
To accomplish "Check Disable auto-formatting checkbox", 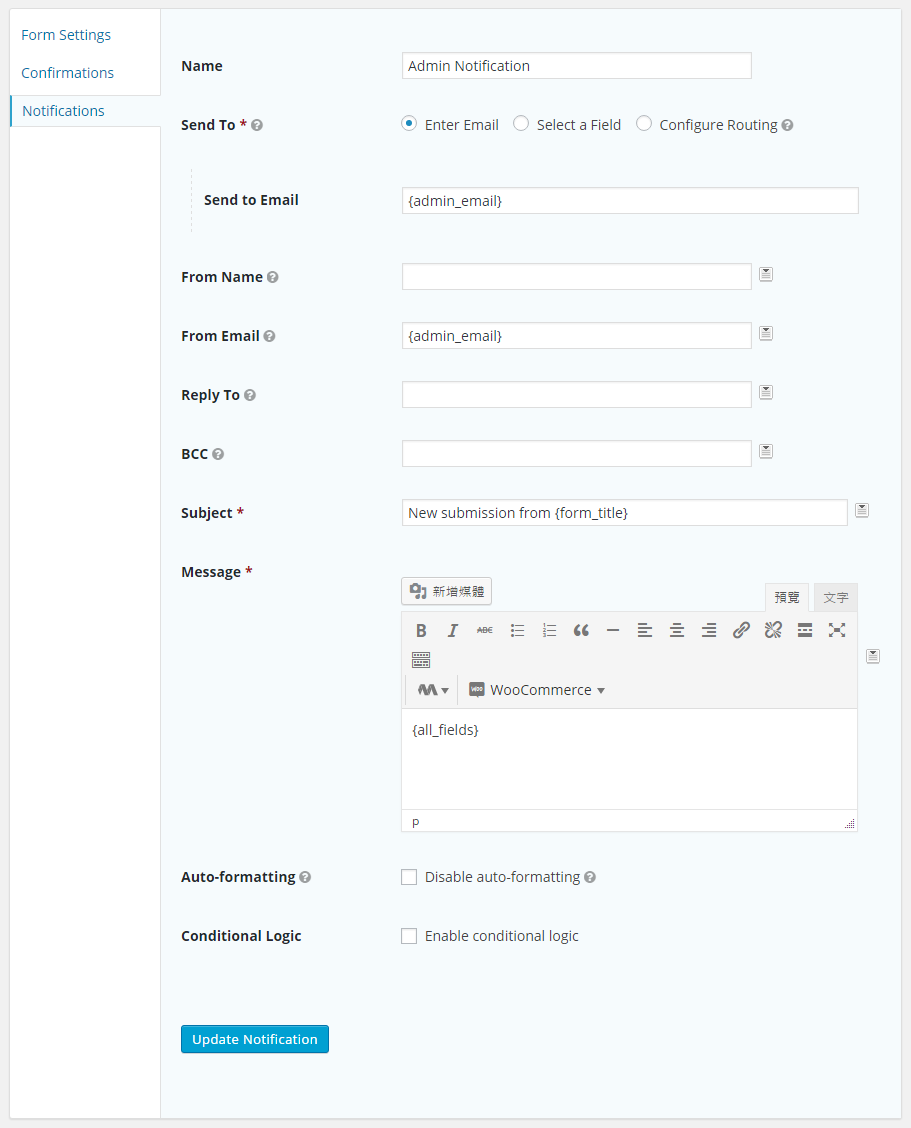I will [409, 877].
